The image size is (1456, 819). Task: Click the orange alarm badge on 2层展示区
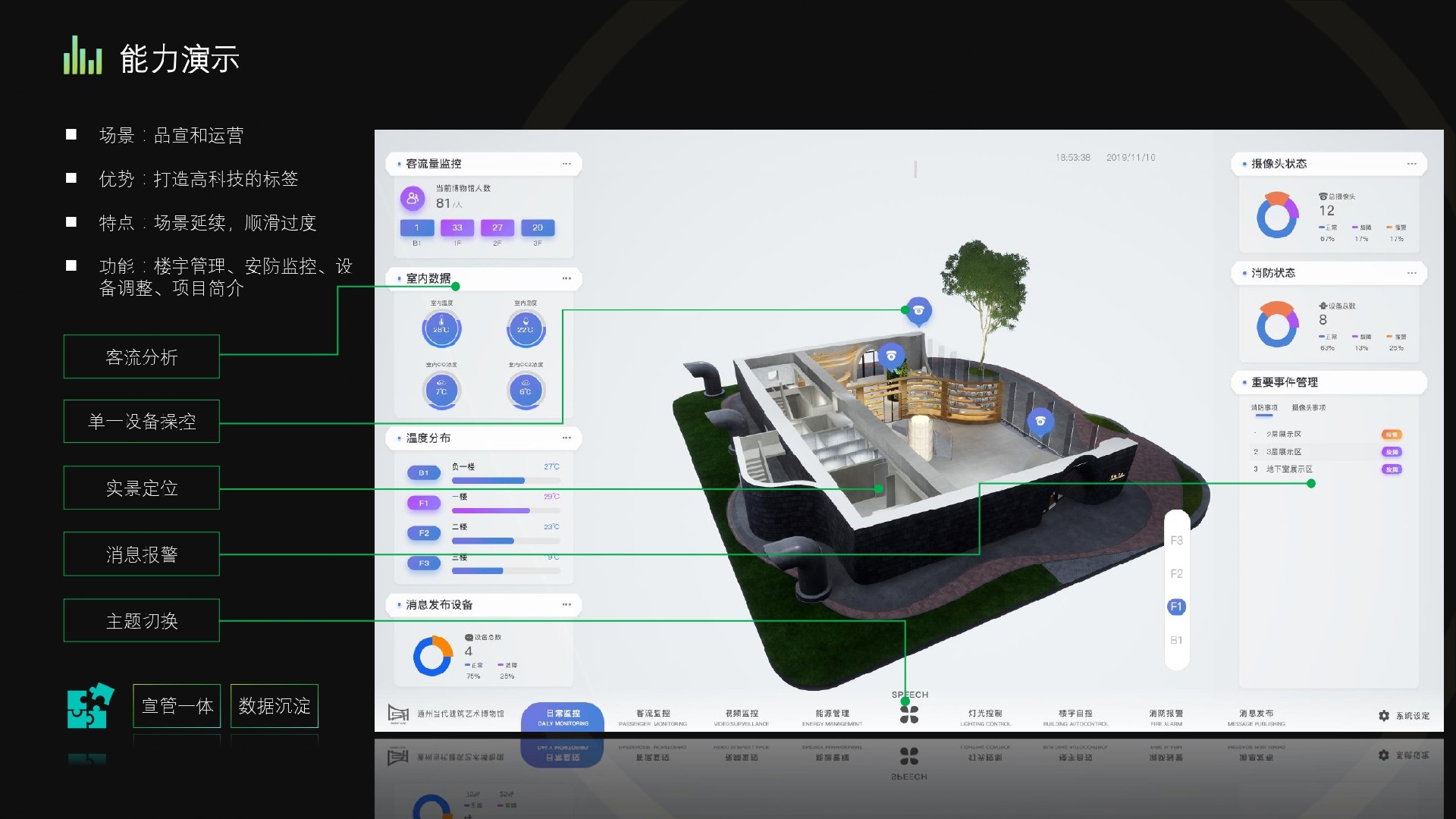1392,435
